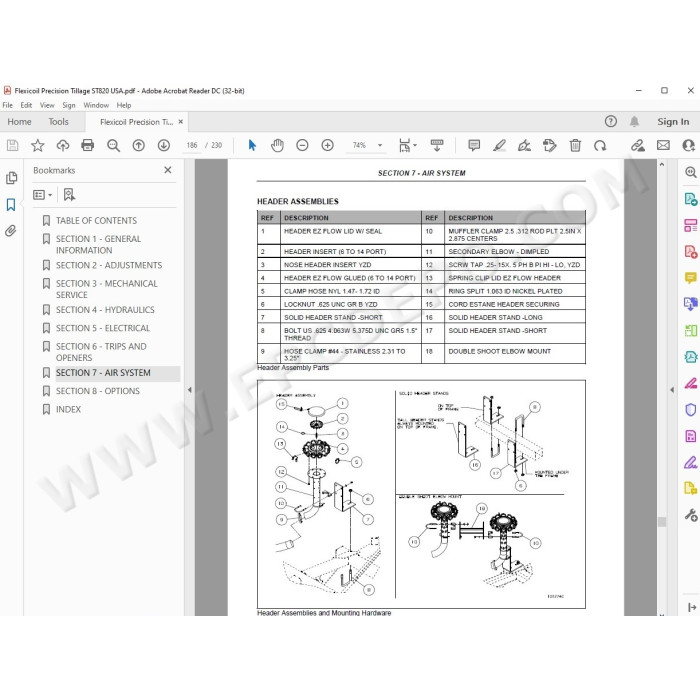
Task: Toggle the bookmarks panel icon
Action: click(11, 205)
